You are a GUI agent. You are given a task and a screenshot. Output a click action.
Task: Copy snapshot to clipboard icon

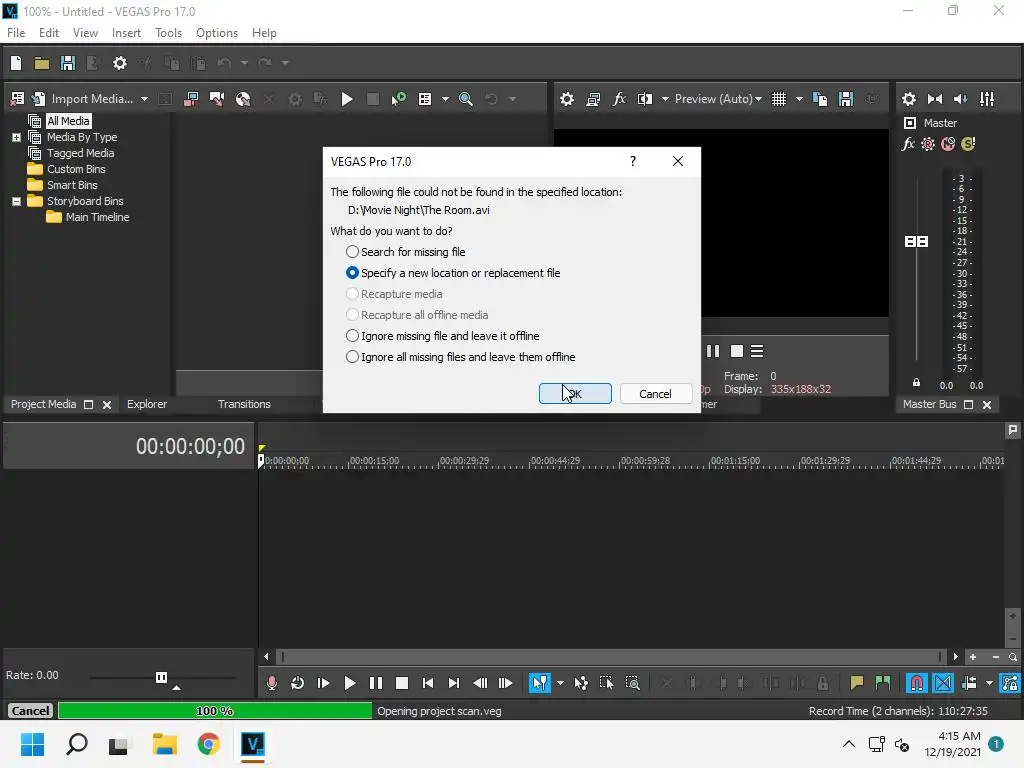pos(820,99)
